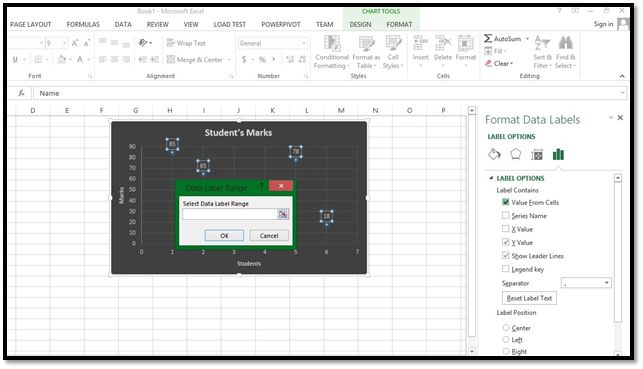
Task: Open the General number format dropdown
Action: [x=304, y=43]
